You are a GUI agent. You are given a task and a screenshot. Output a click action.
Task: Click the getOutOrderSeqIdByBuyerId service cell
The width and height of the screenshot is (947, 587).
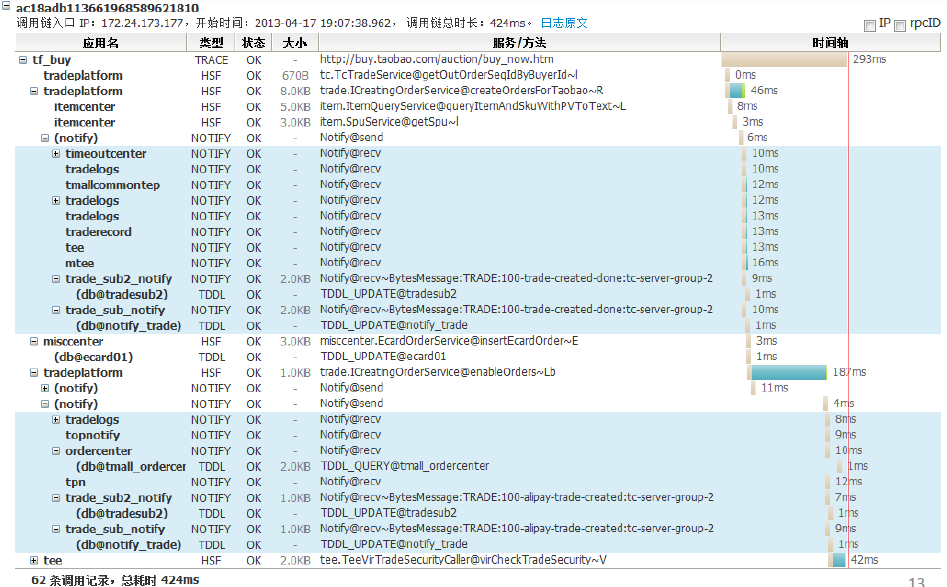point(449,75)
